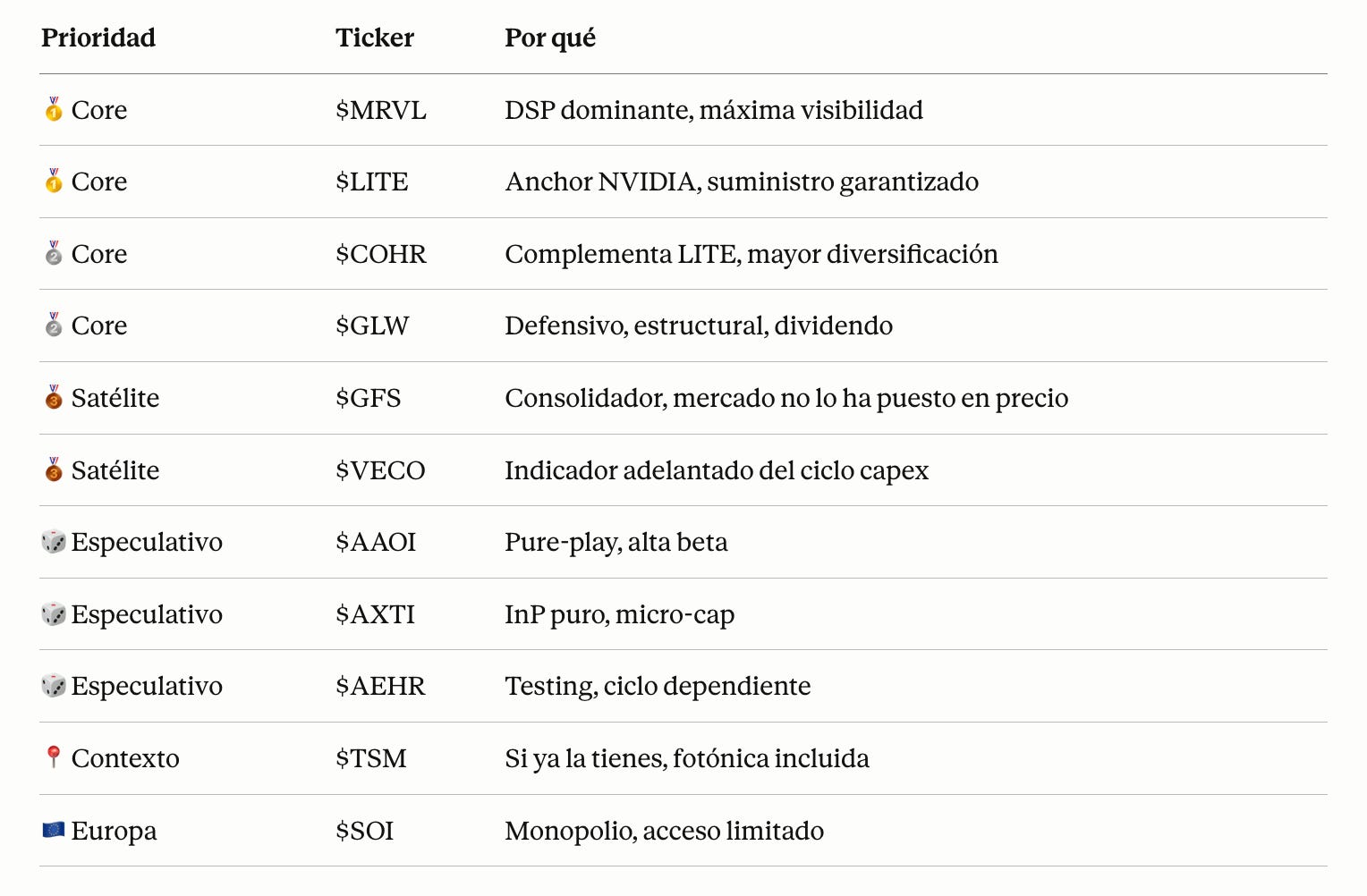Click the bronze medal icon in the $VECO row
Viewport: 1367px width, 896px height.
point(54,469)
